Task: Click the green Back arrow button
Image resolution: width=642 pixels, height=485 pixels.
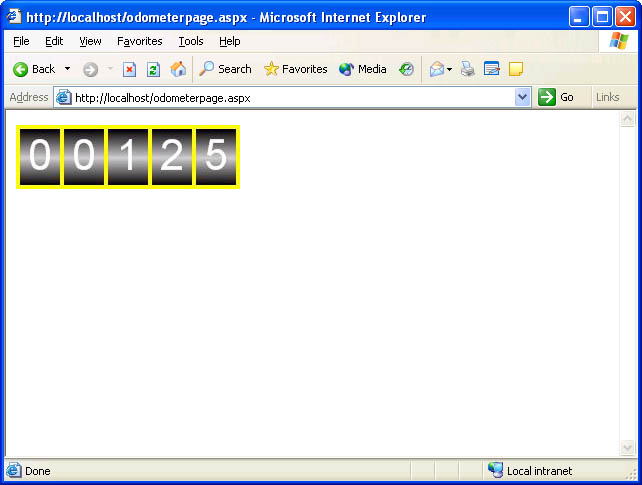Action: 20,69
